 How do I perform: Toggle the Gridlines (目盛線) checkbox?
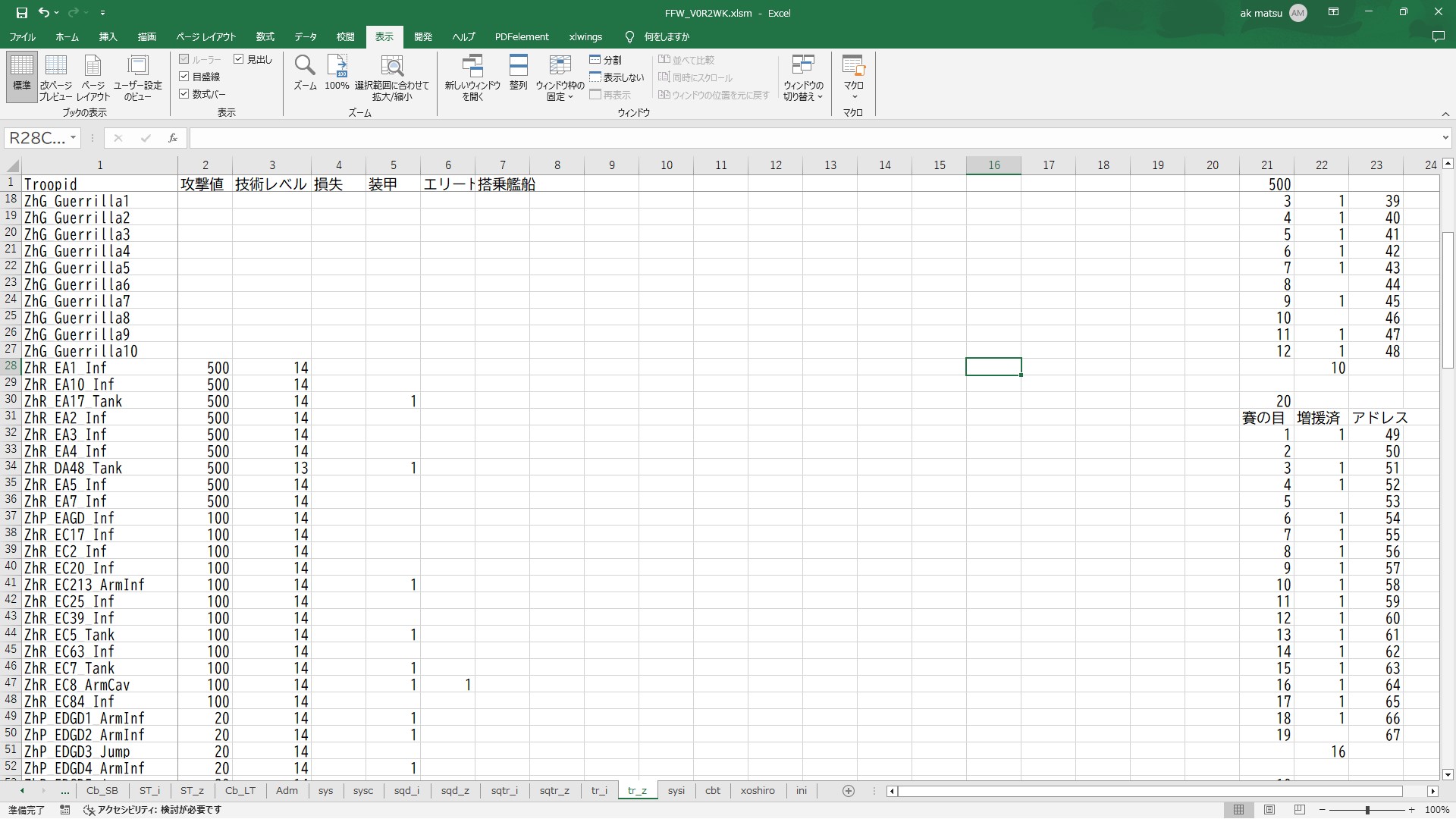(184, 77)
